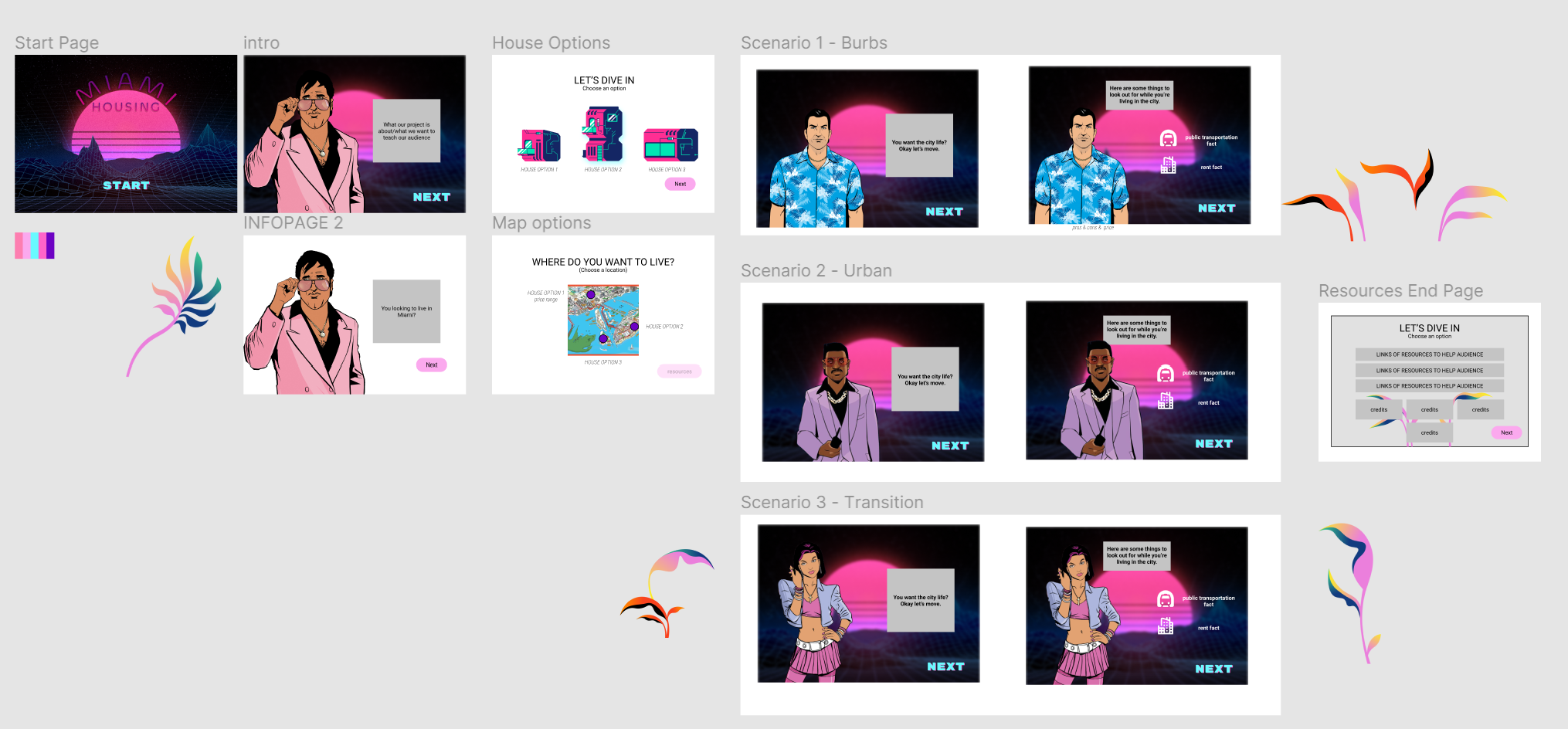1568x729 pixels.
Task: Pick the salmon pink leftmost color swatch
Action: (x=19, y=246)
